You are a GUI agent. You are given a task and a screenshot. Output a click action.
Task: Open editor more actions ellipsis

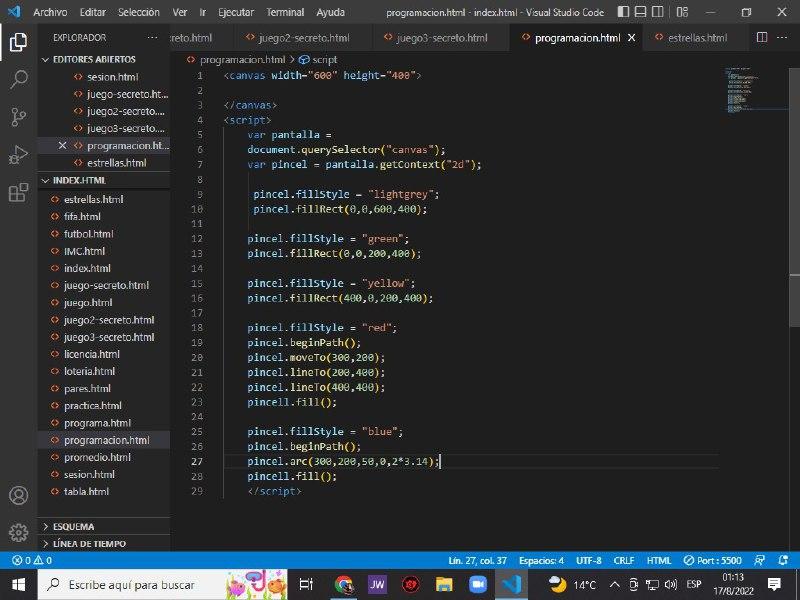782,37
